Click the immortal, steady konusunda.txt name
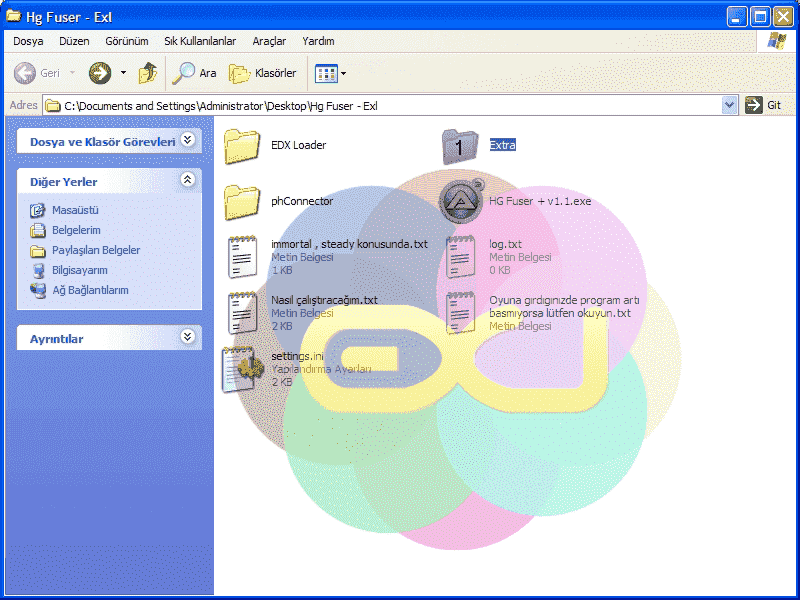 tap(349, 244)
